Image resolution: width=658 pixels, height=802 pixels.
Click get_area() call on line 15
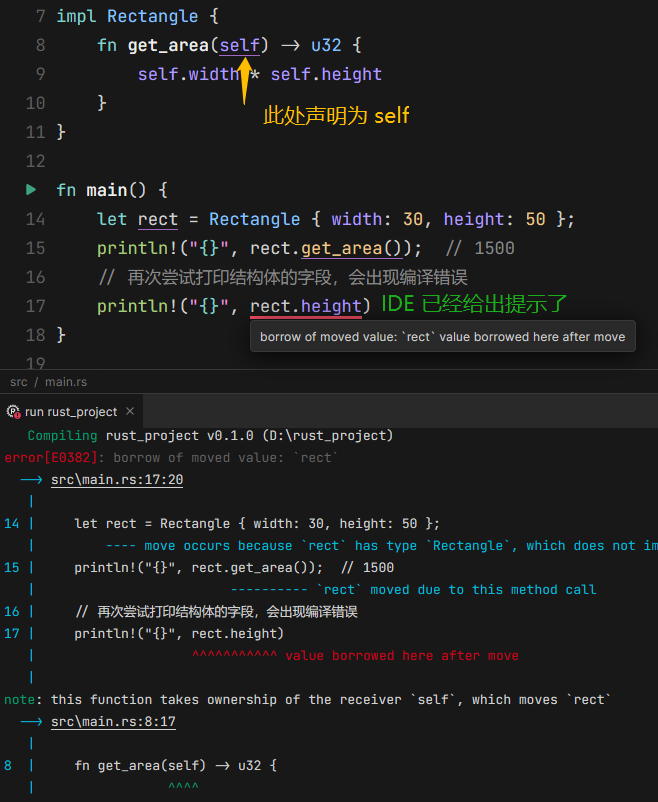(x=352, y=249)
